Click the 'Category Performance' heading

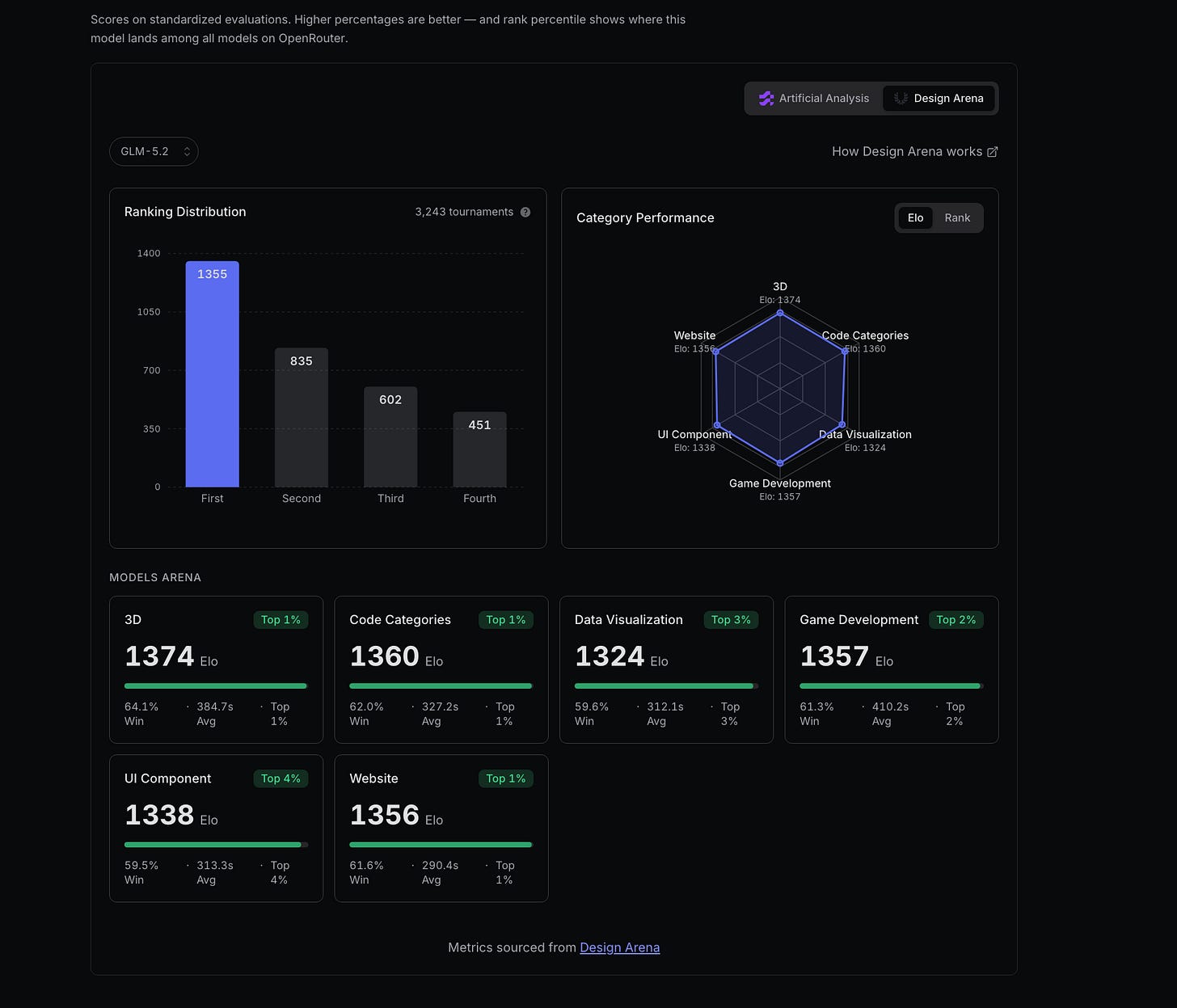click(x=645, y=218)
